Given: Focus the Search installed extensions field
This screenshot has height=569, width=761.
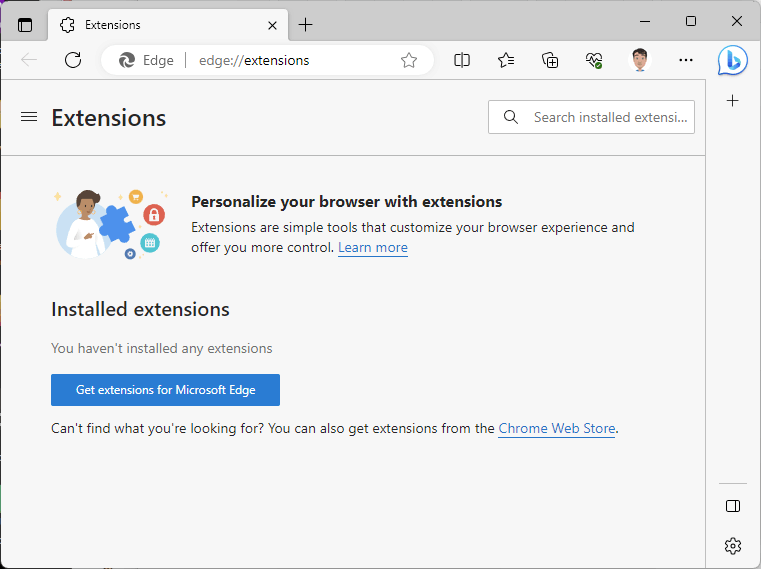Looking at the screenshot, I should [x=591, y=117].
